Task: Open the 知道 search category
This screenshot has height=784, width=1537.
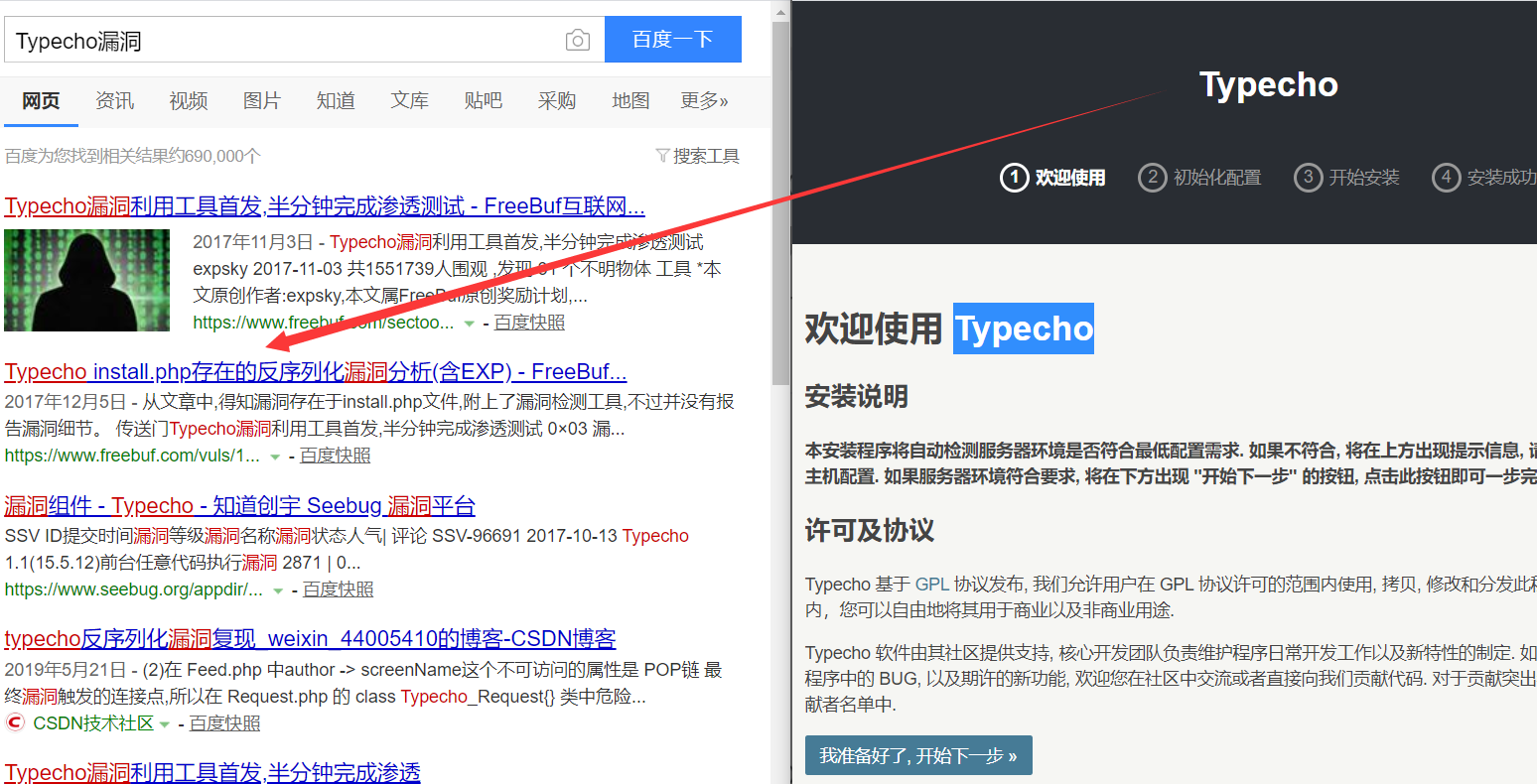Action: click(x=335, y=100)
